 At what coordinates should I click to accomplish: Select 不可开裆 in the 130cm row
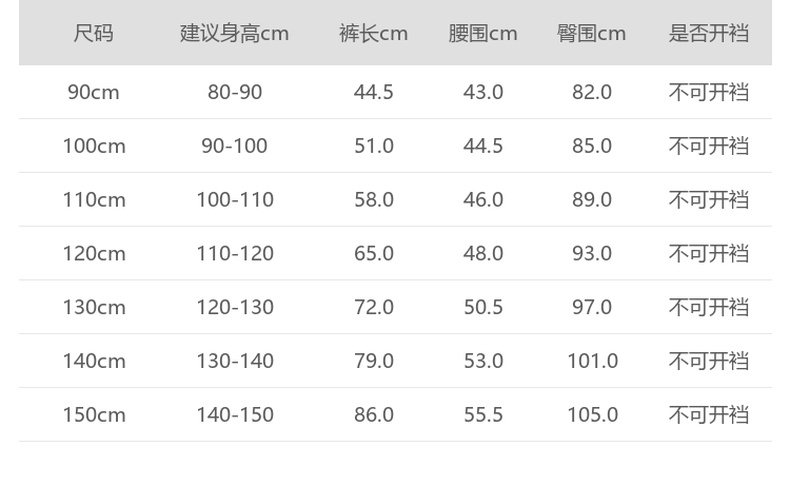click(708, 307)
